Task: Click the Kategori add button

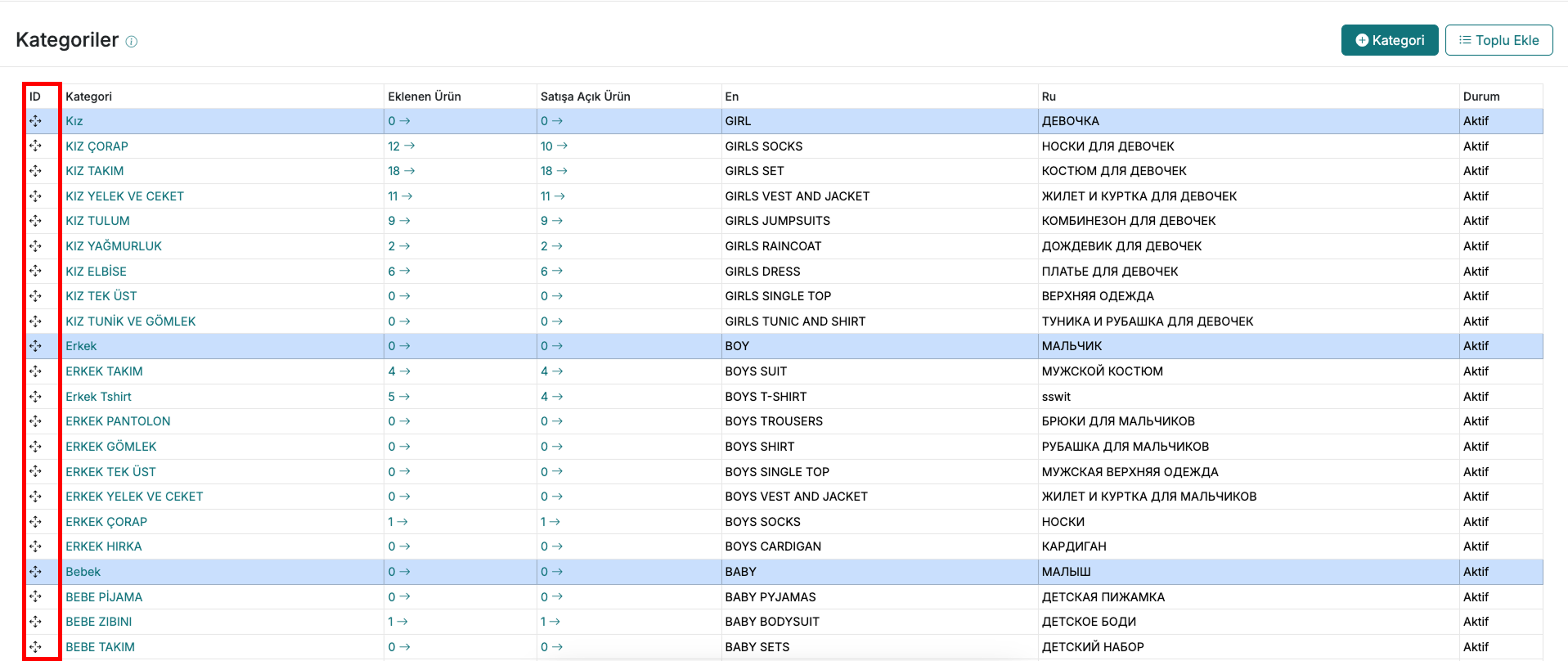Action: (1390, 40)
